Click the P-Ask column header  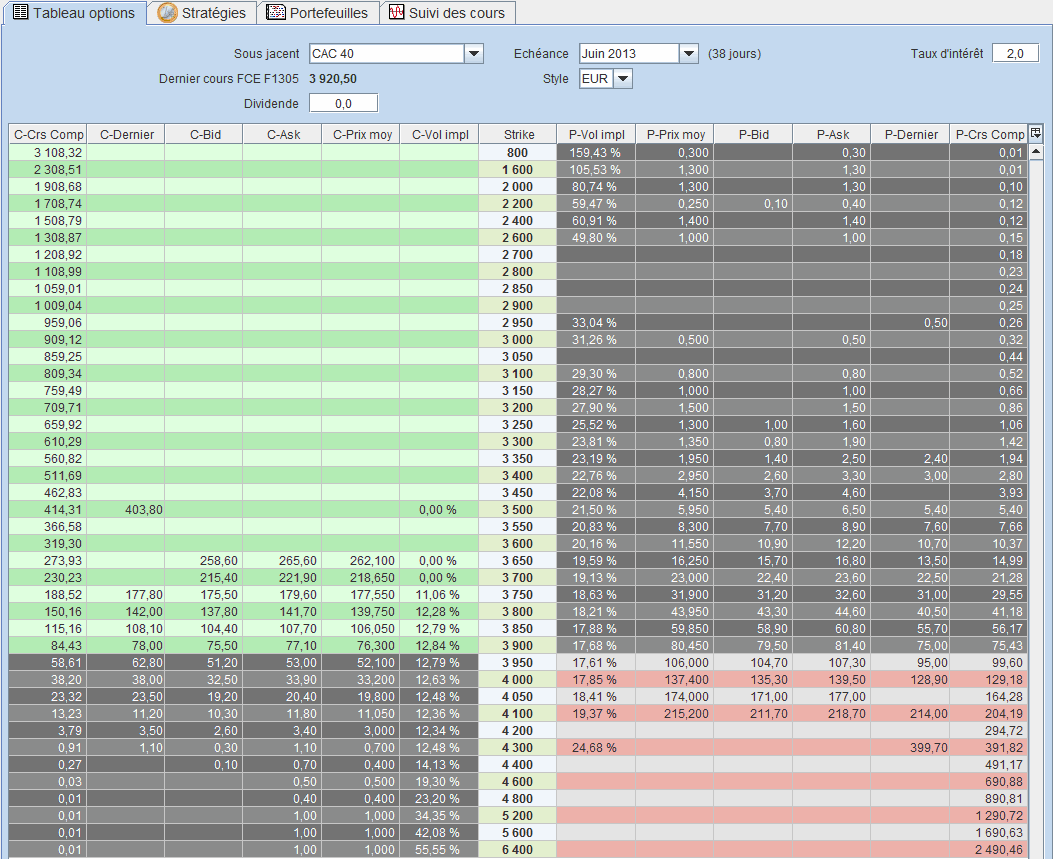click(833, 134)
